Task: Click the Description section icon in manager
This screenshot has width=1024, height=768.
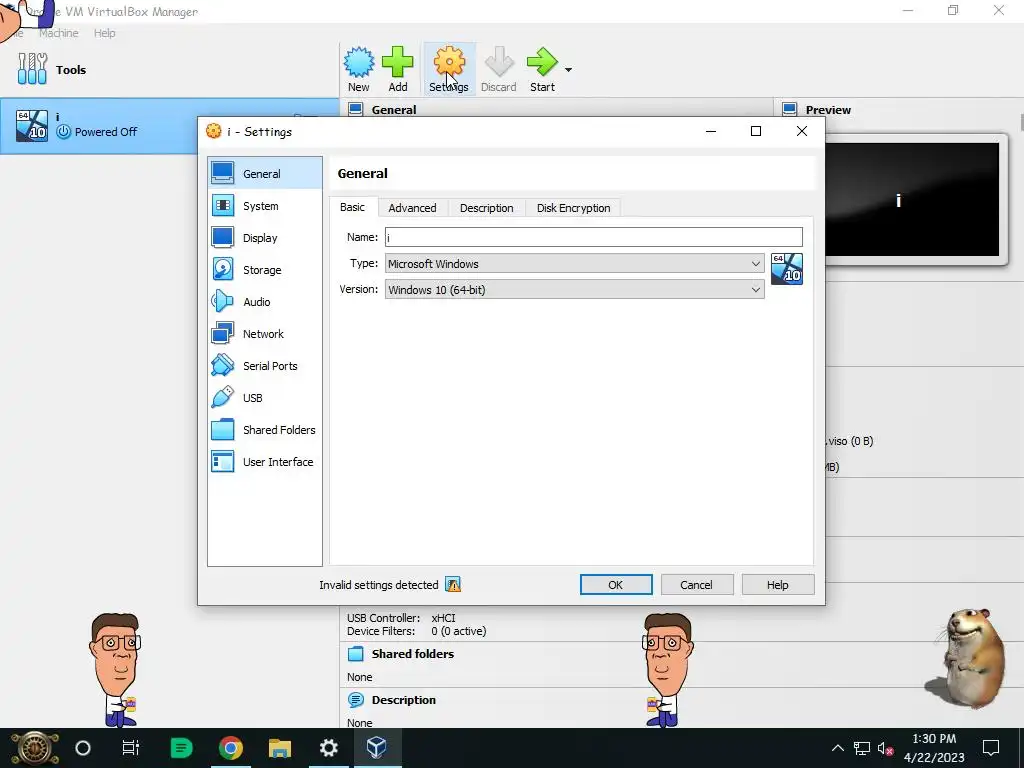Action: point(356,700)
